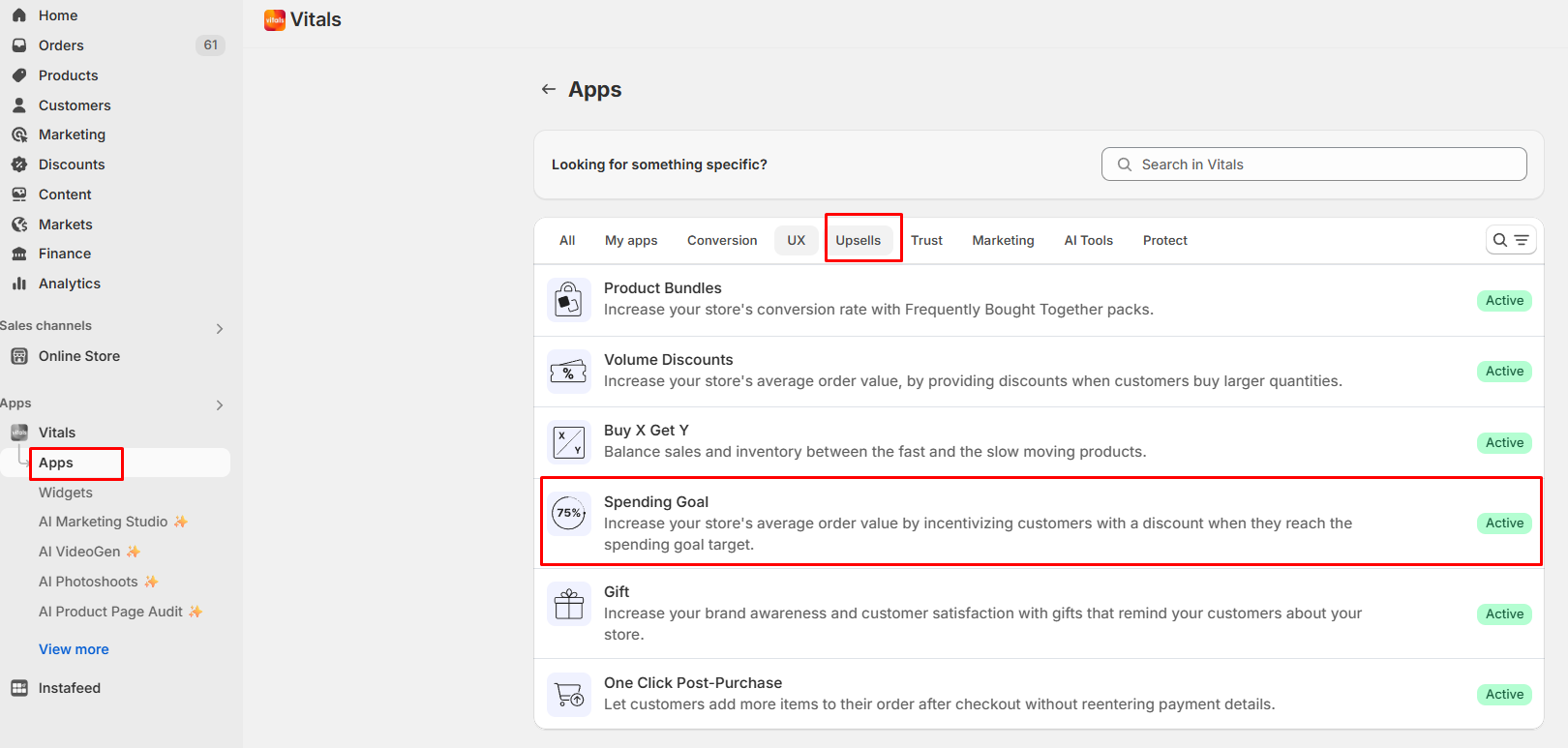The width and height of the screenshot is (1568, 748).
Task: Click the Analytics label in sidebar
Action: [70, 284]
